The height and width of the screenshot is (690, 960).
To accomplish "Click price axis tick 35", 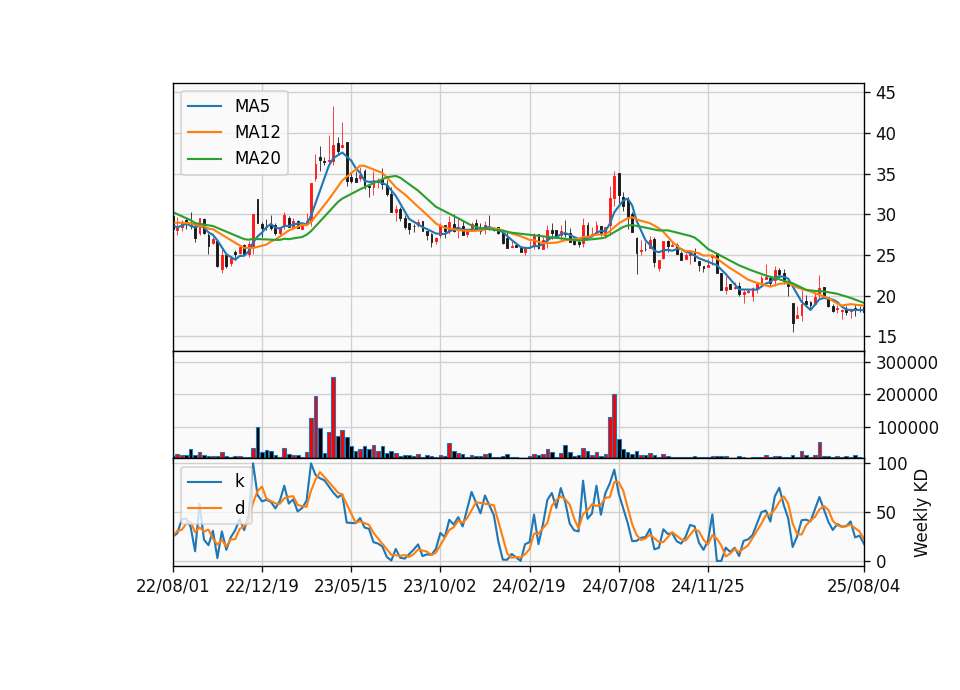I will tap(885, 174).
